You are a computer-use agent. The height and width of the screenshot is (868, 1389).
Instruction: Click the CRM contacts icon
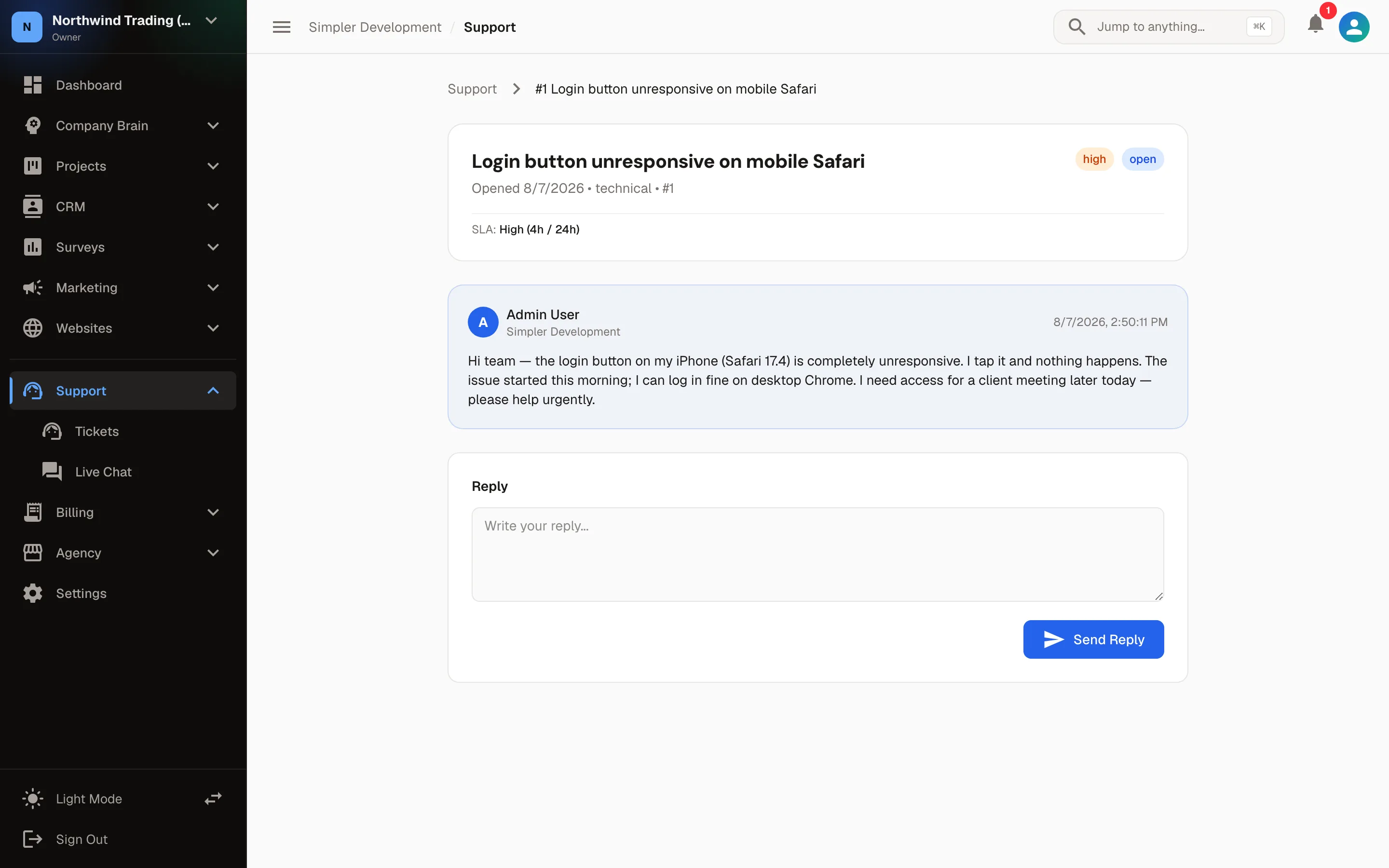pos(33,207)
